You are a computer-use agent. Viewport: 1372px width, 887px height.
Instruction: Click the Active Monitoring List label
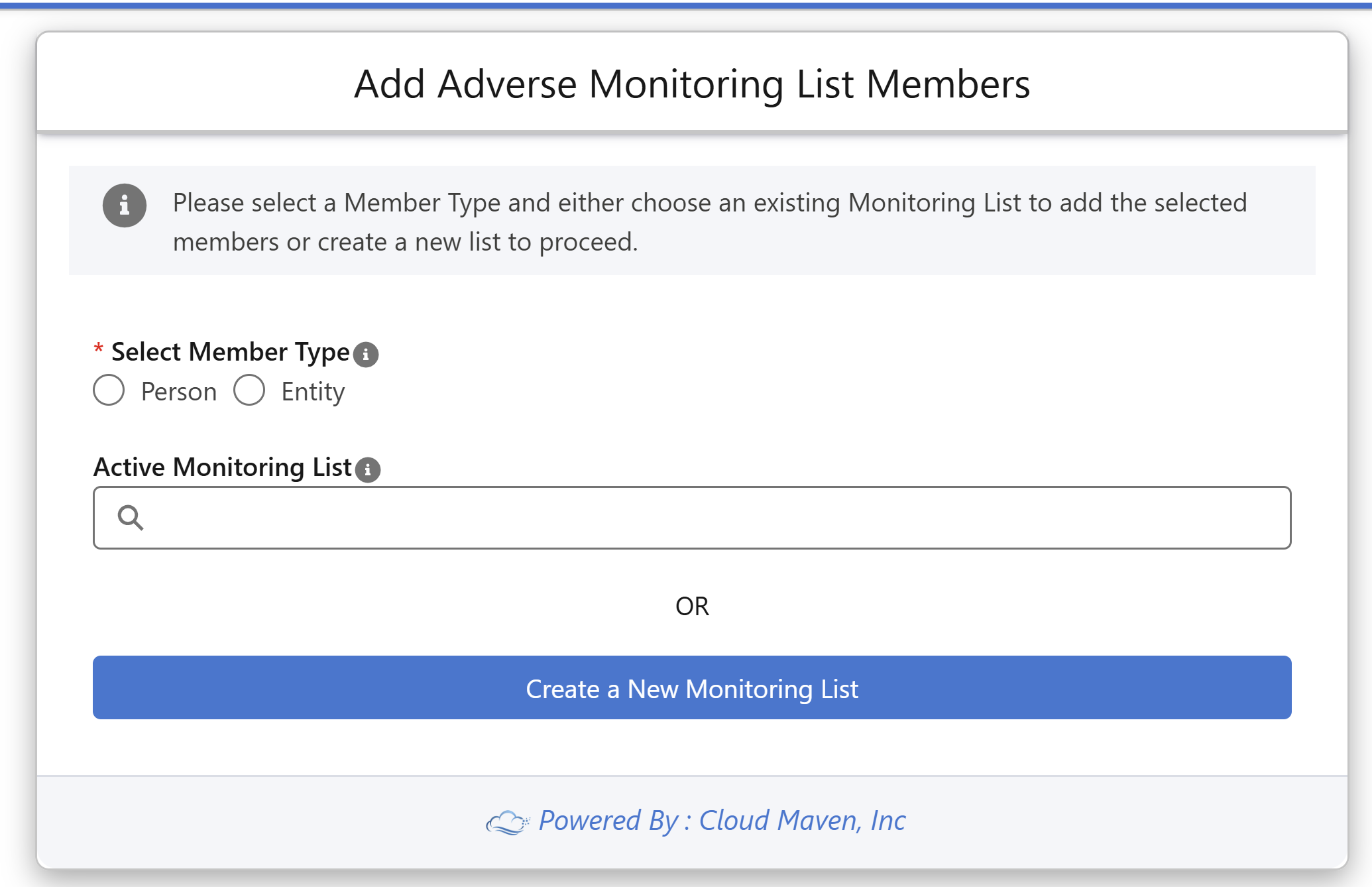[x=222, y=467]
